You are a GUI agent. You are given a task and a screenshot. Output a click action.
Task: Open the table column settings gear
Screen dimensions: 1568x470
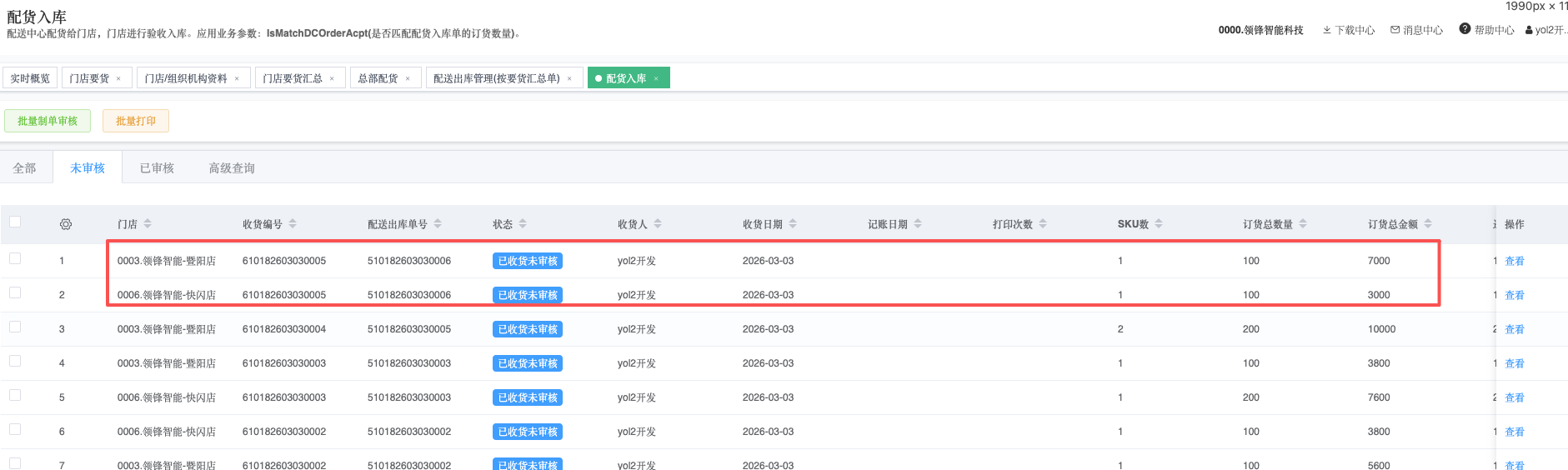pos(66,224)
